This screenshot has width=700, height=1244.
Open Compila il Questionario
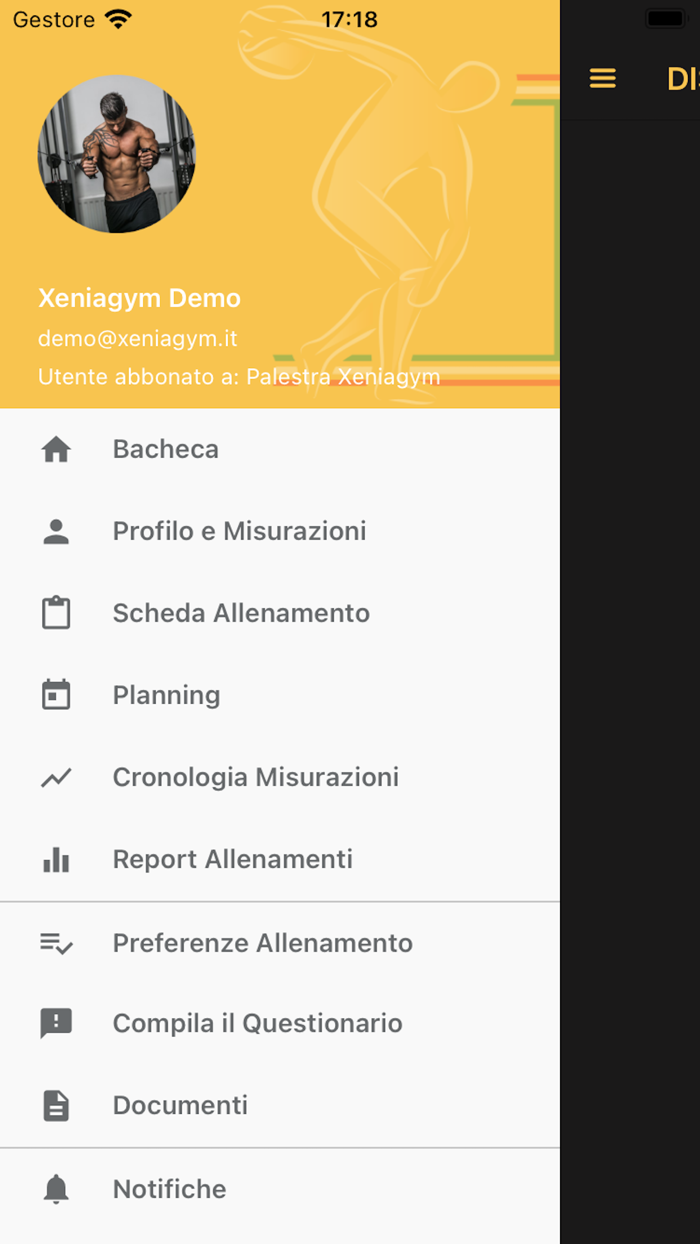click(x=257, y=1024)
